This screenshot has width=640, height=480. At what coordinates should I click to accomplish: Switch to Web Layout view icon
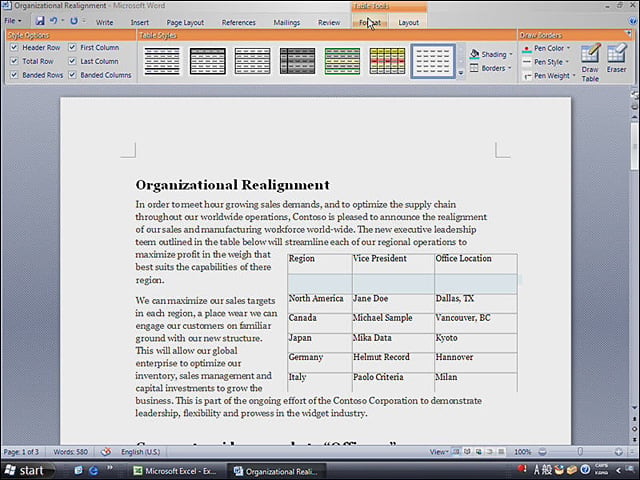tap(478, 451)
